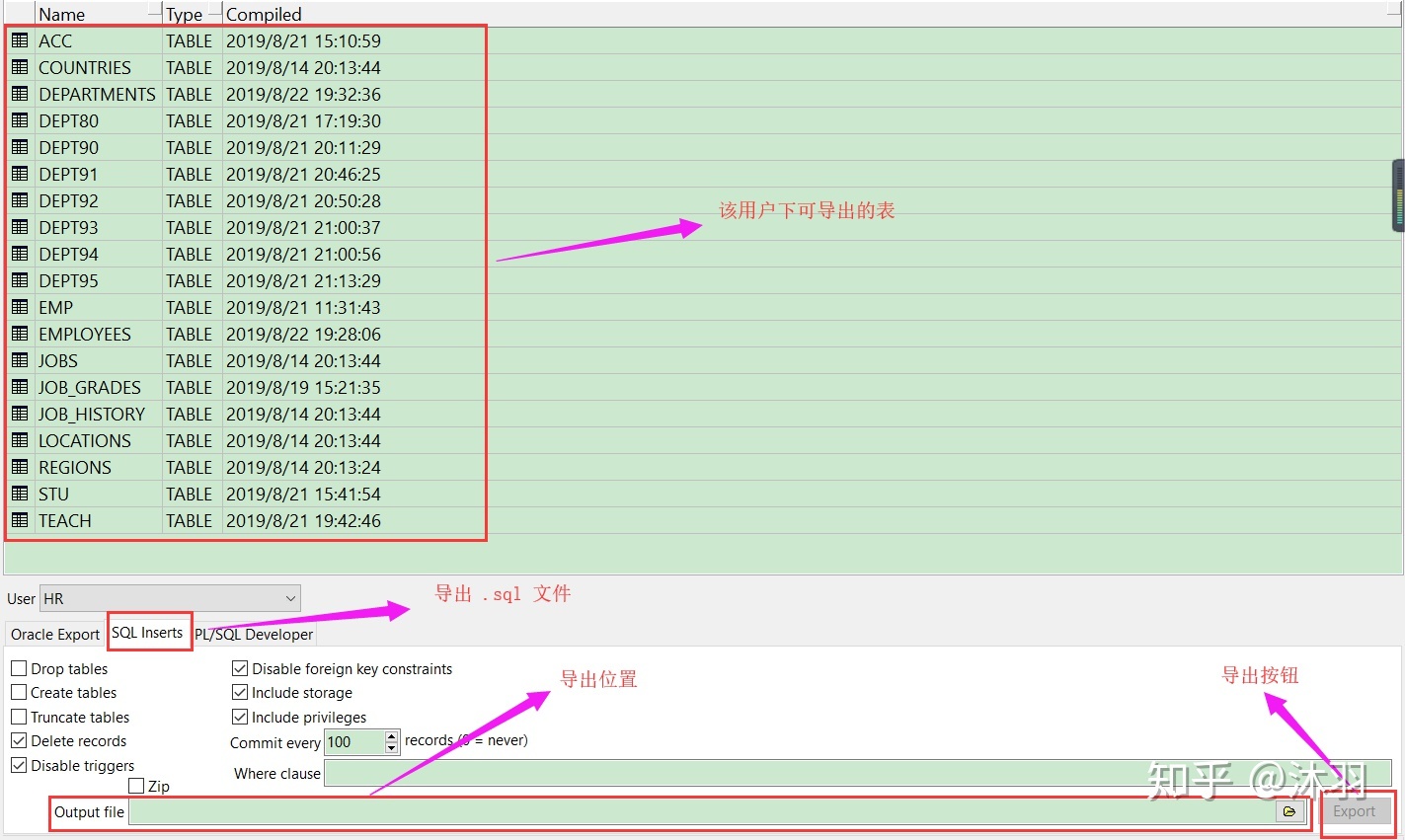Enable the Truncate tables checkbox
The image size is (1405, 840).
coord(19,717)
